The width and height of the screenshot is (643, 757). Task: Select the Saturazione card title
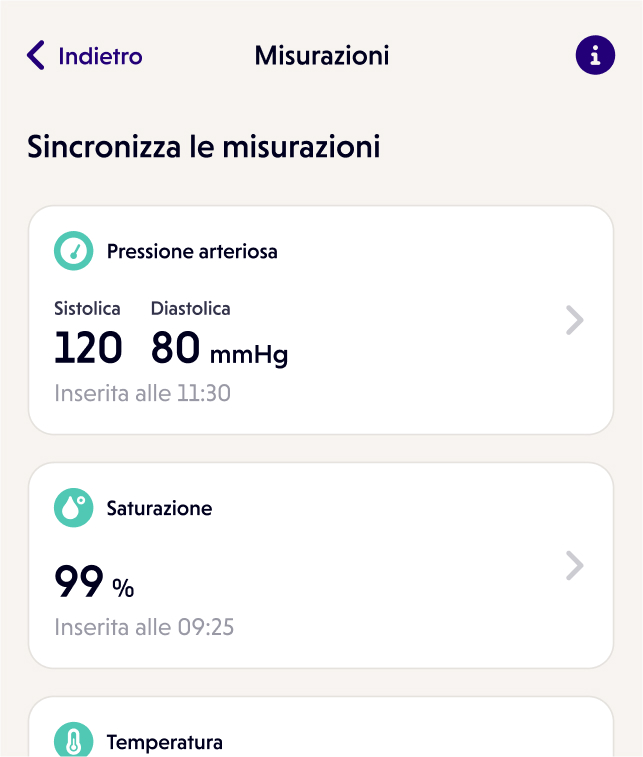[159, 508]
